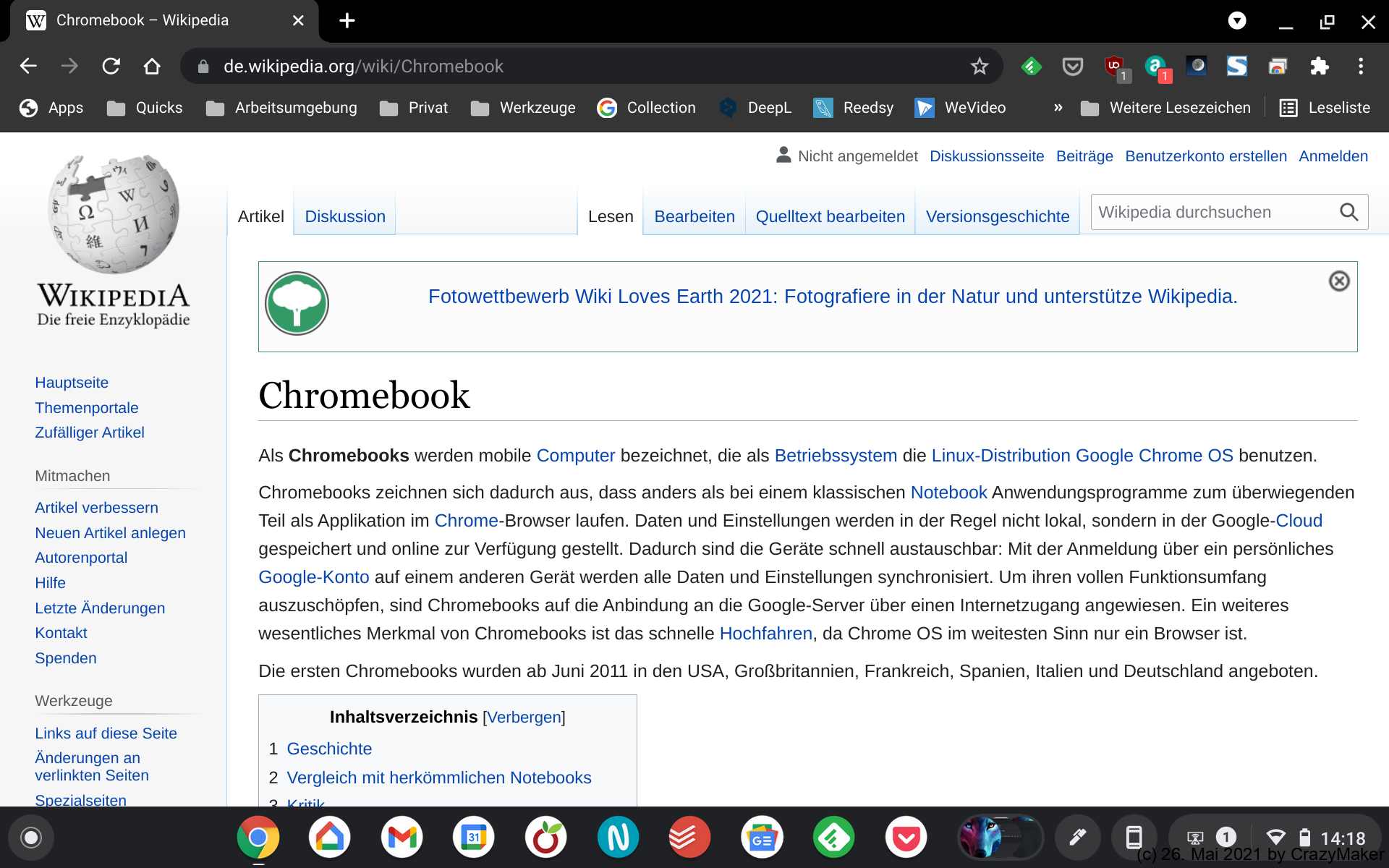
Task: Open the Apps bookmark shortcut
Action: [x=51, y=108]
